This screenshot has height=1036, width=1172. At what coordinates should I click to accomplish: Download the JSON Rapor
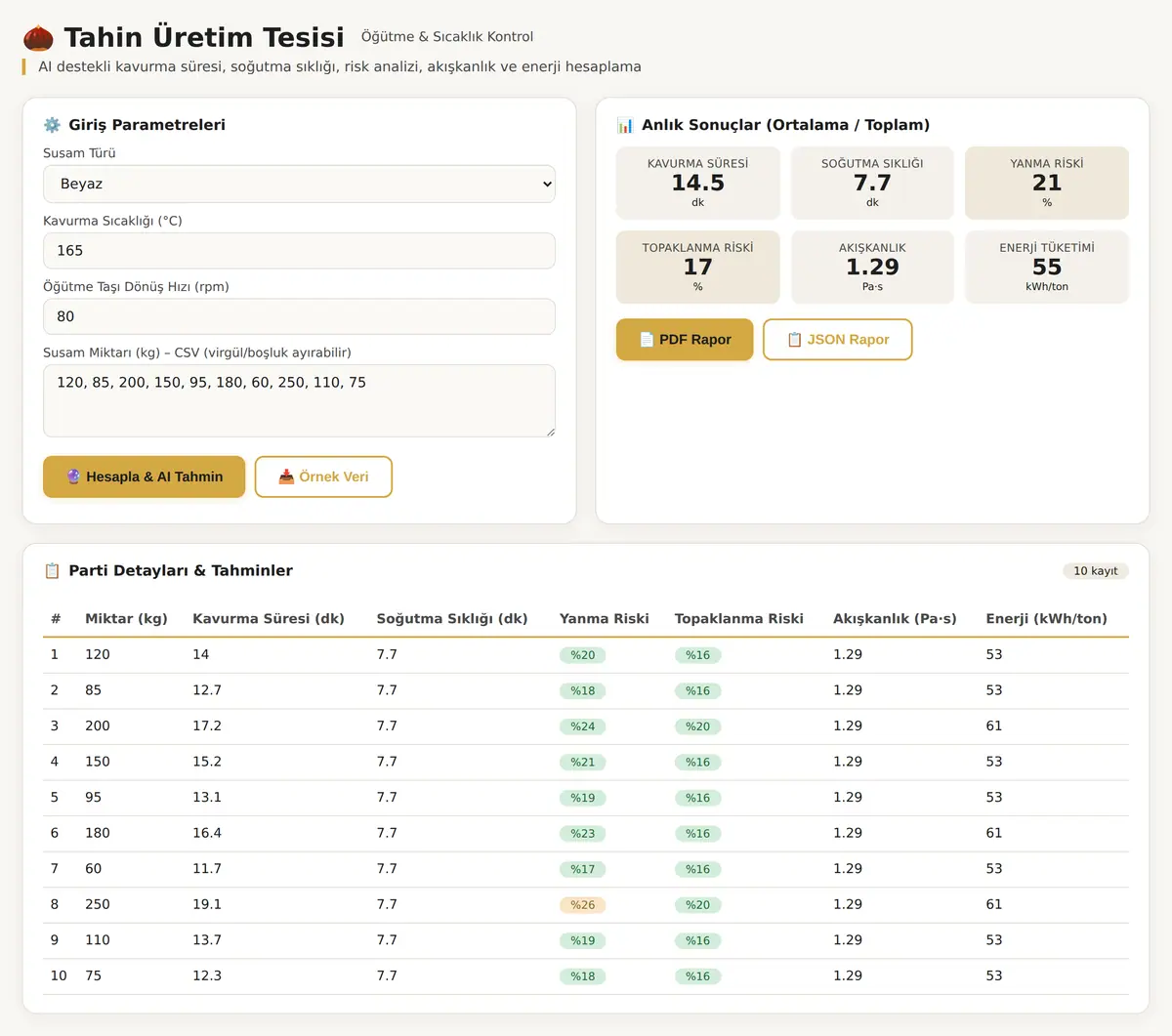(838, 340)
